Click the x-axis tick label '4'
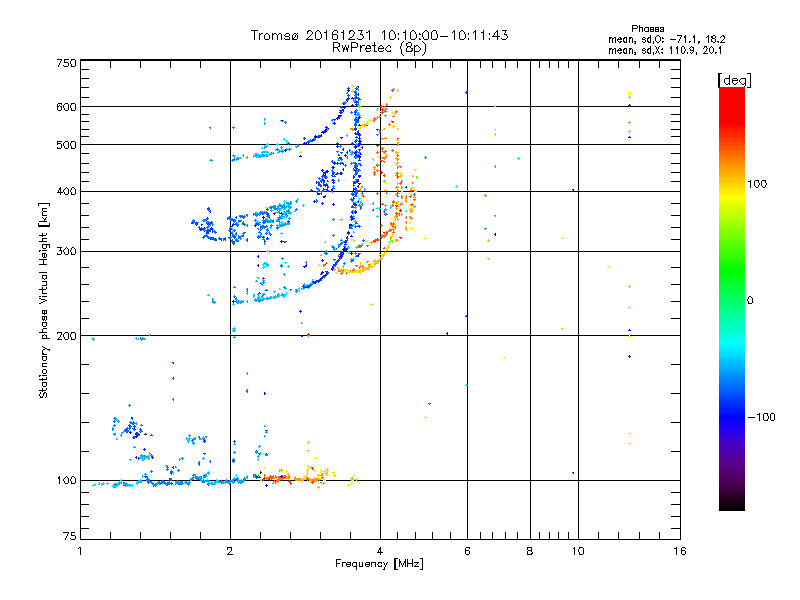 [380, 551]
